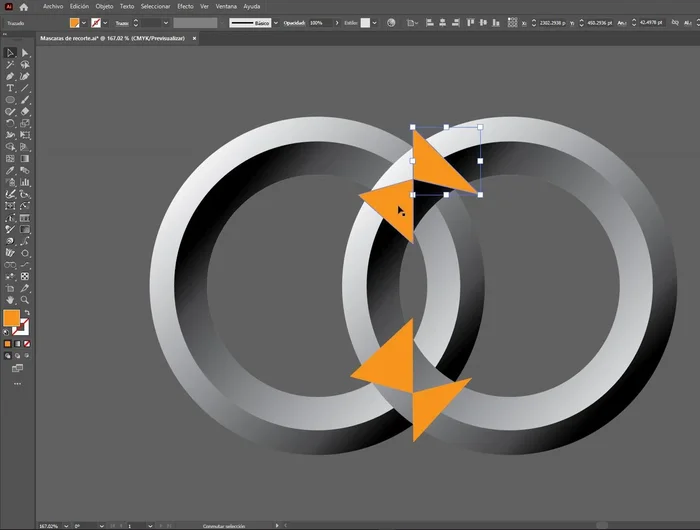The height and width of the screenshot is (530, 700).
Task: Select the Type tool
Action: point(10,88)
